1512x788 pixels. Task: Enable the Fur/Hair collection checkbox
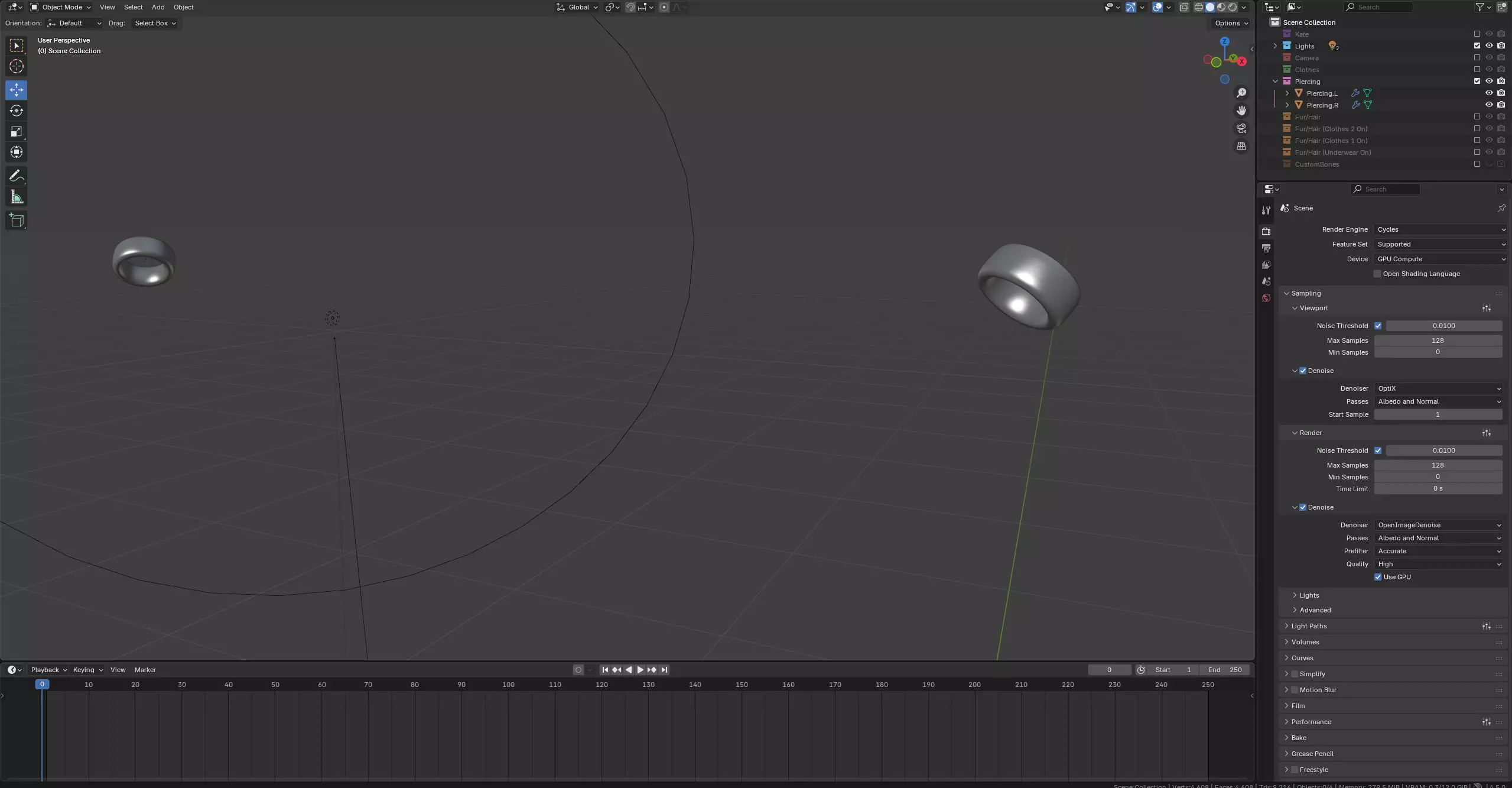pyautogui.click(x=1477, y=117)
